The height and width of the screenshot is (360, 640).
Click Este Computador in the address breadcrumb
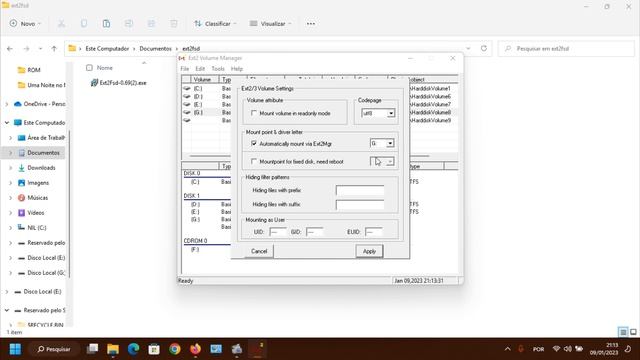click(107, 49)
